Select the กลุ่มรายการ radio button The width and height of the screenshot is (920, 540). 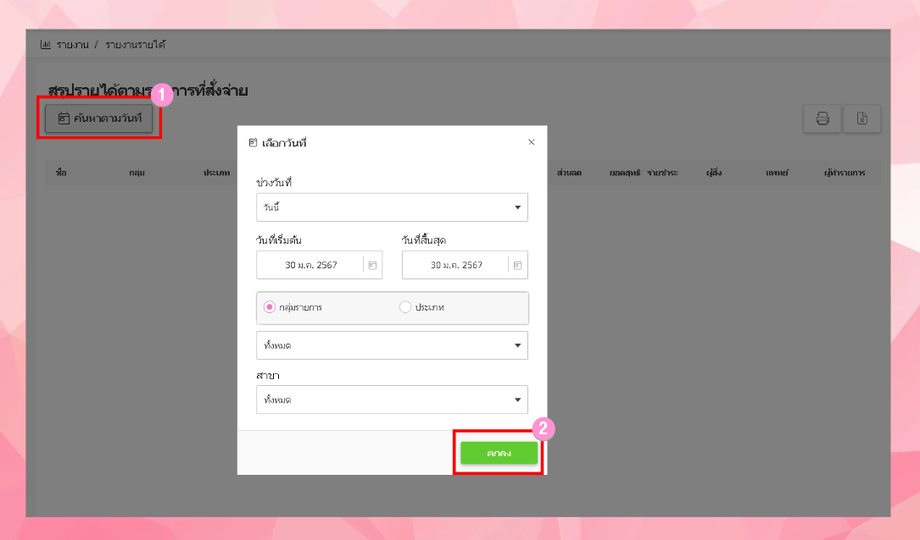click(269, 307)
